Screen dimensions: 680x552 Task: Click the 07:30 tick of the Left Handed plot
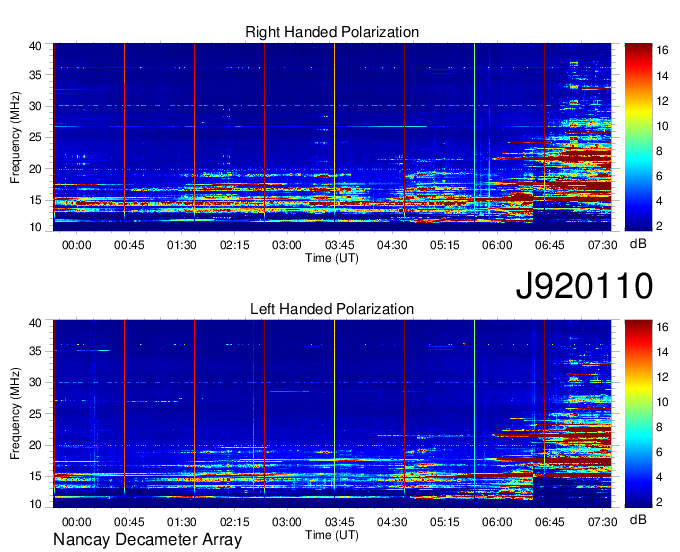(602, 522)
